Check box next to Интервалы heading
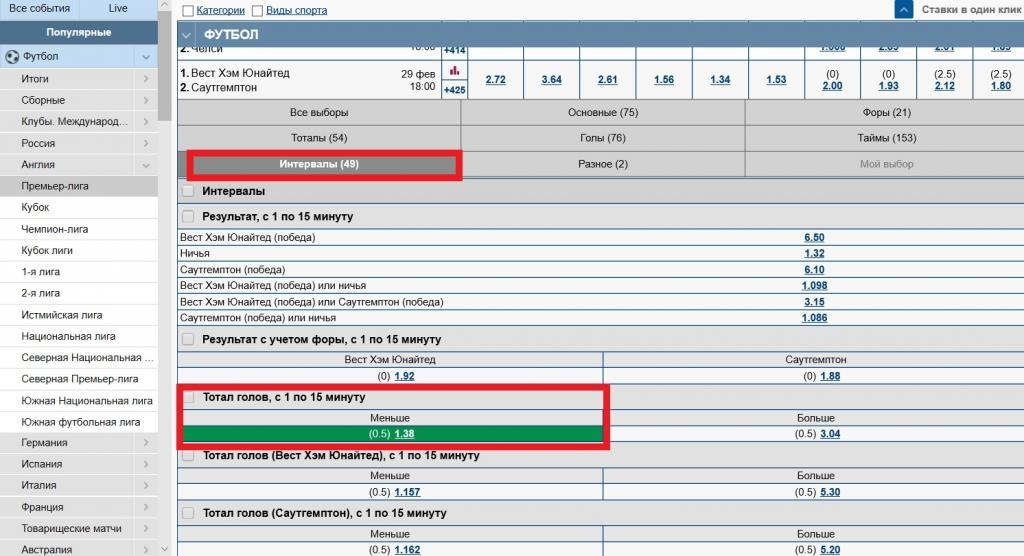This screenshot has height=556, width=1024. tap(188, 191)
